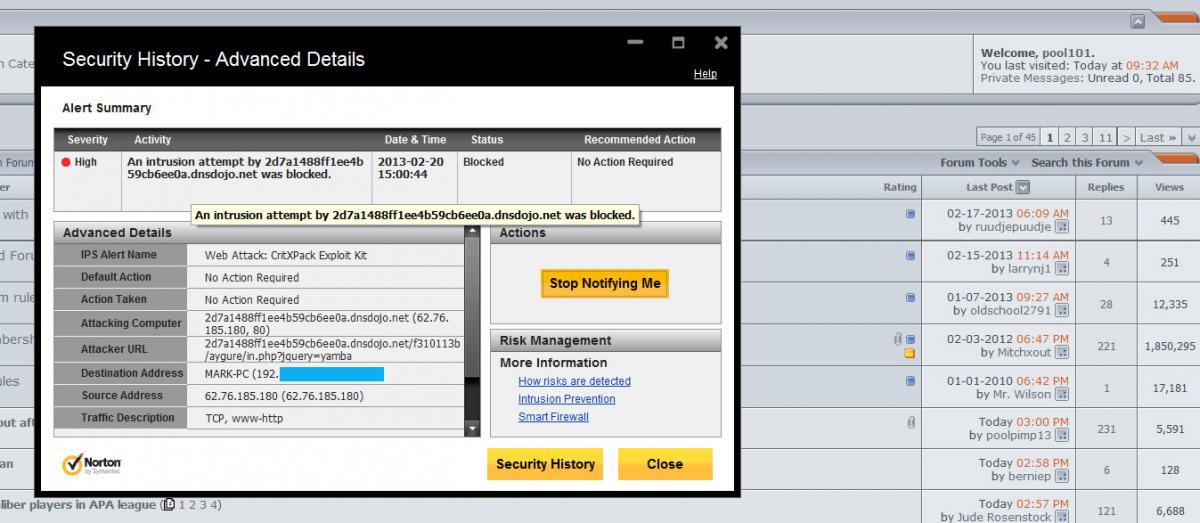Open replies count 121 for Jude Rosenstock thread
Image resolution: width=1200 pixels, height=523 pixels.
pyautogui.click(x=1106, y=511)
